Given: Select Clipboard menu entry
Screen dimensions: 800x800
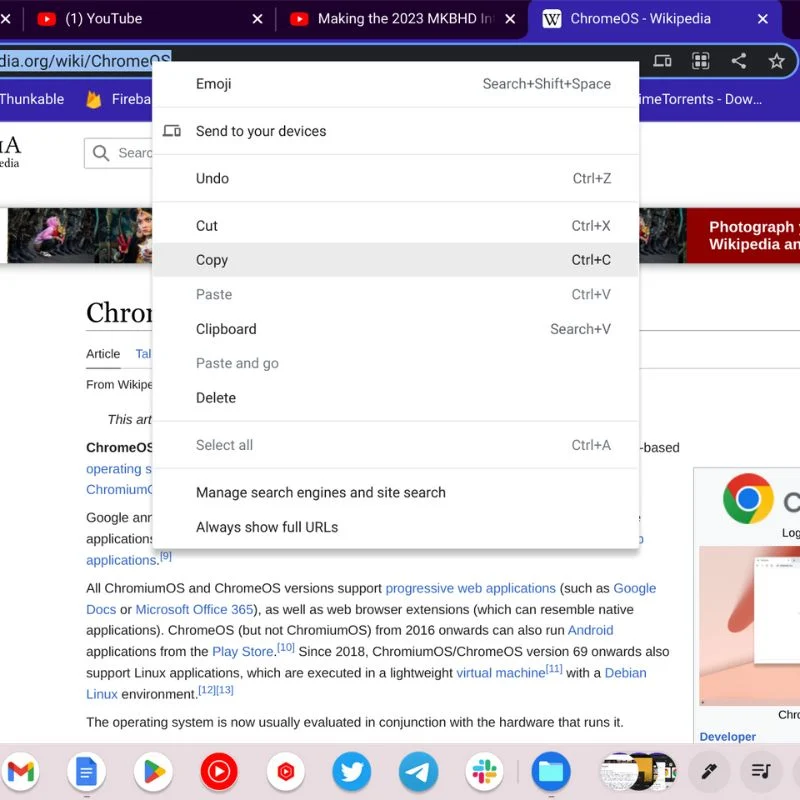Looking at the screenshot, I should (x=395, y=329).
